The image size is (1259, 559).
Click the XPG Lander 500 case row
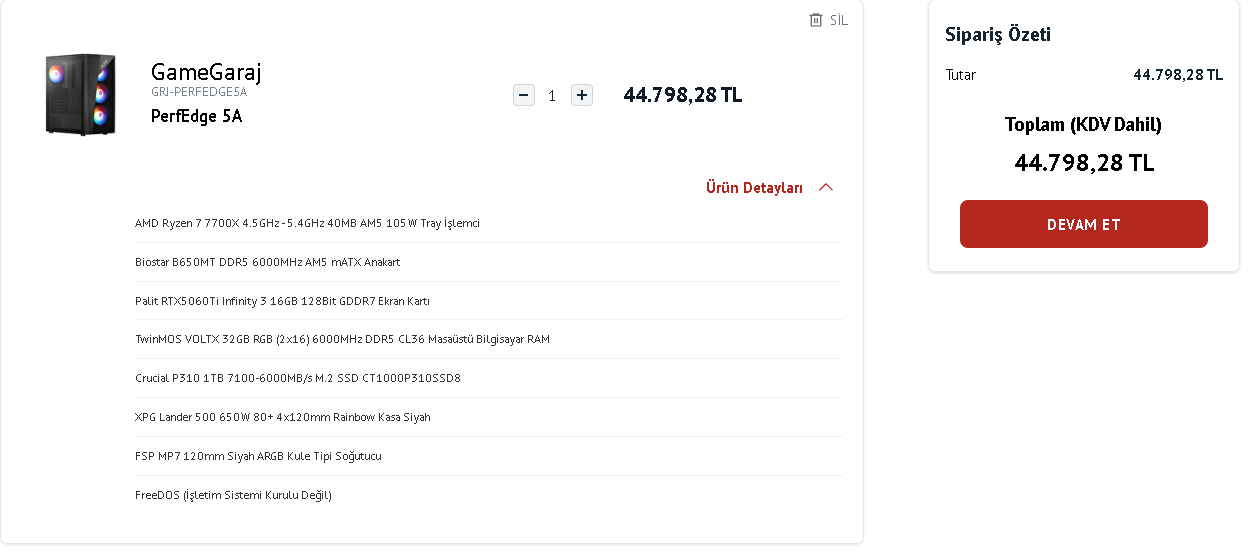tap(489, 418)
